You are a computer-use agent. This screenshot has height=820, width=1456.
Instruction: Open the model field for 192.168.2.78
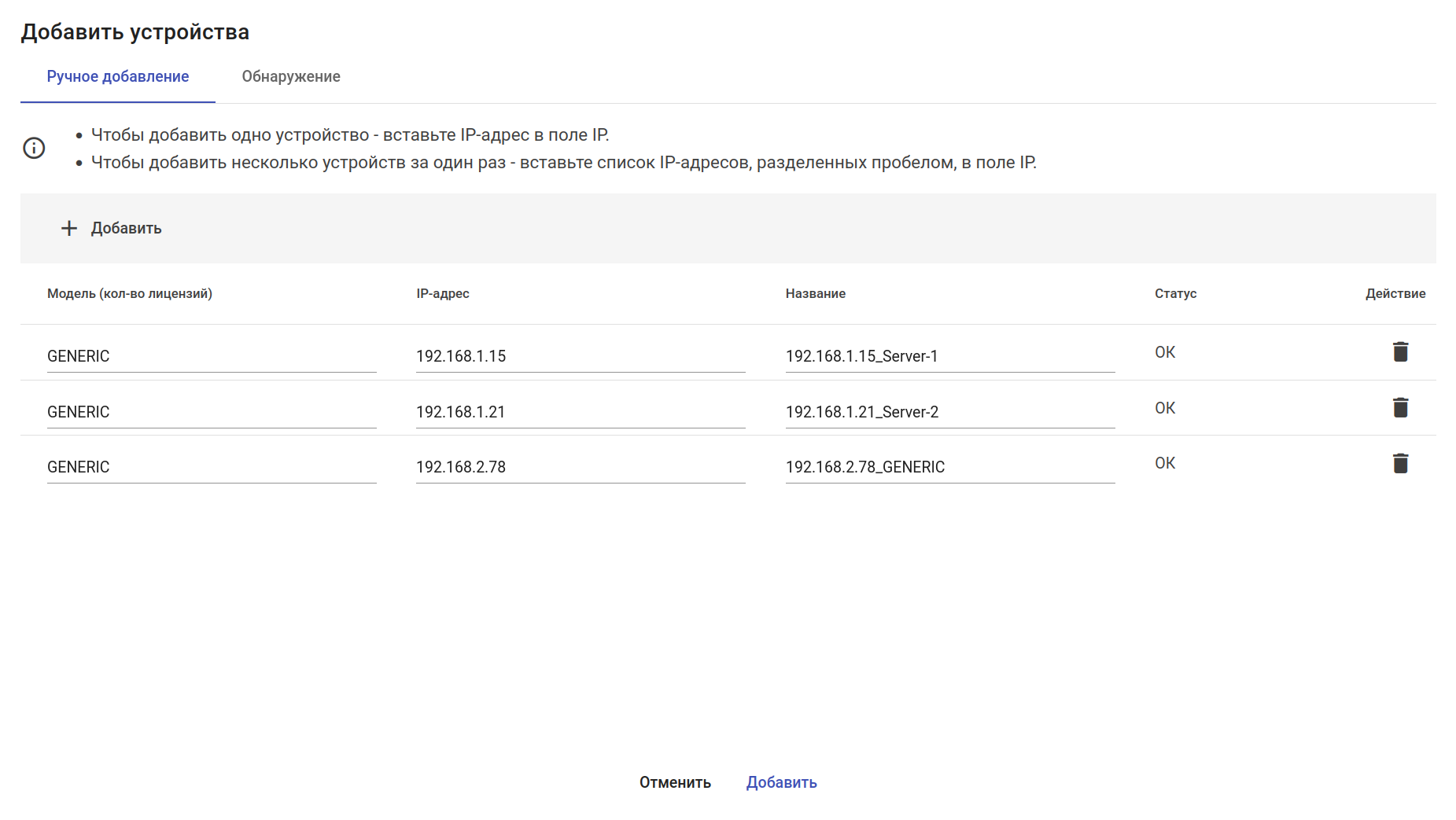coord(211,467)
